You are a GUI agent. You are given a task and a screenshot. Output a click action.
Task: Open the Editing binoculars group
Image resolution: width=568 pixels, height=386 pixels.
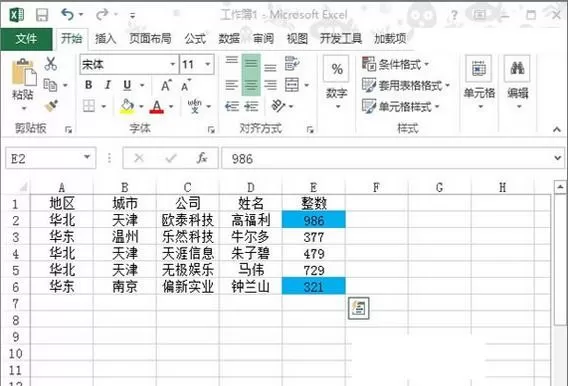[517, 83]
